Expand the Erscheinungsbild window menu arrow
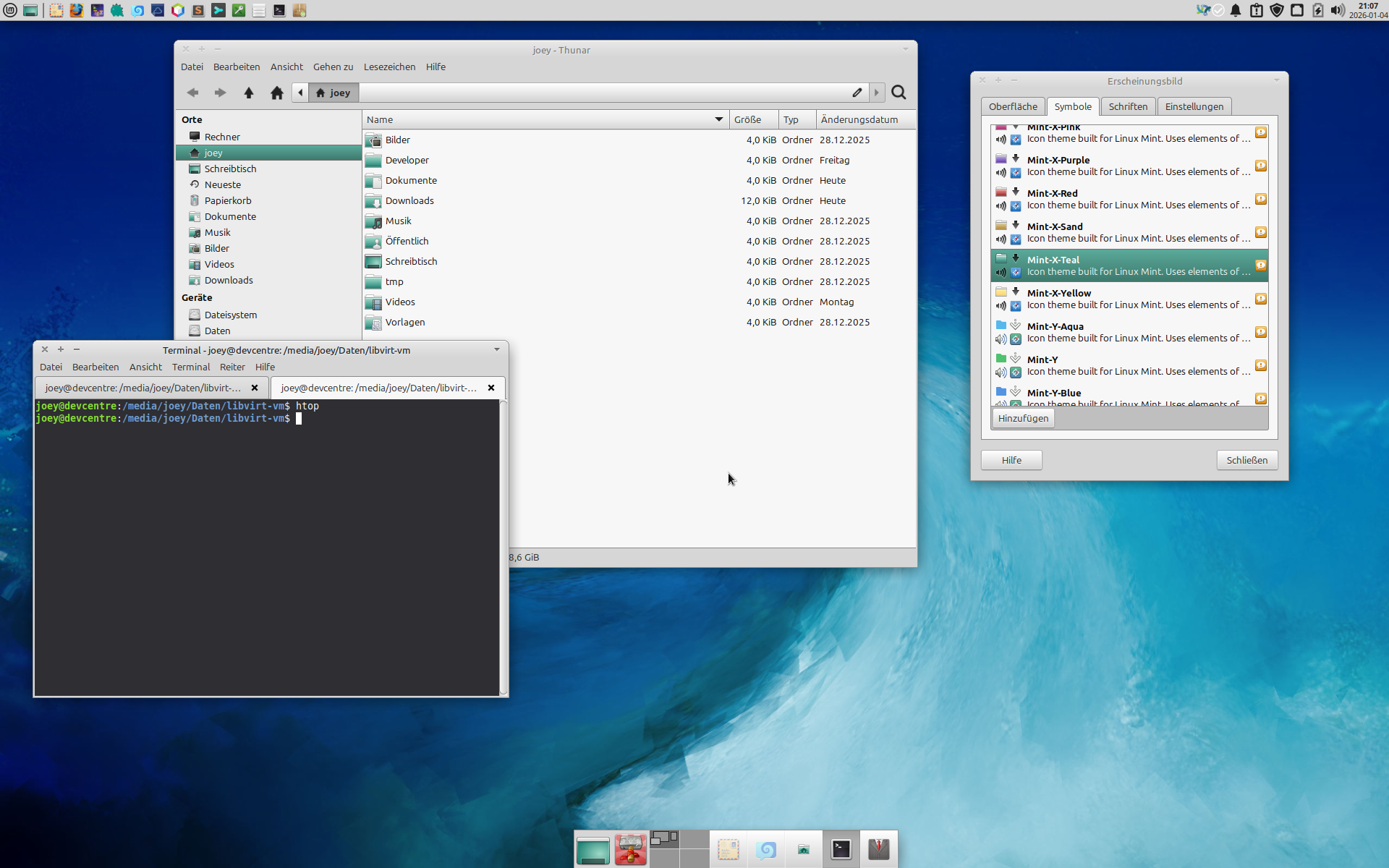This screenshot has height=868, width=1389. click(1277, 80)
